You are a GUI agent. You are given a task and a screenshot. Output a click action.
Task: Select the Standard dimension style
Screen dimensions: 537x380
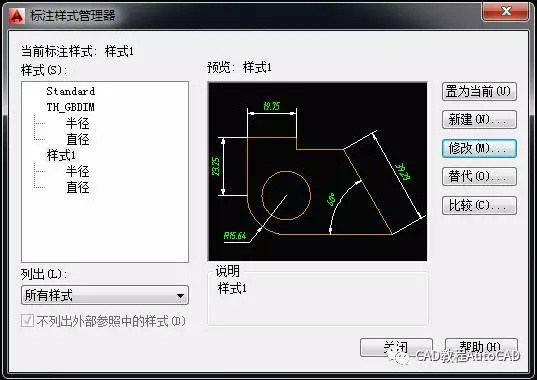click(x=71, y=91)
